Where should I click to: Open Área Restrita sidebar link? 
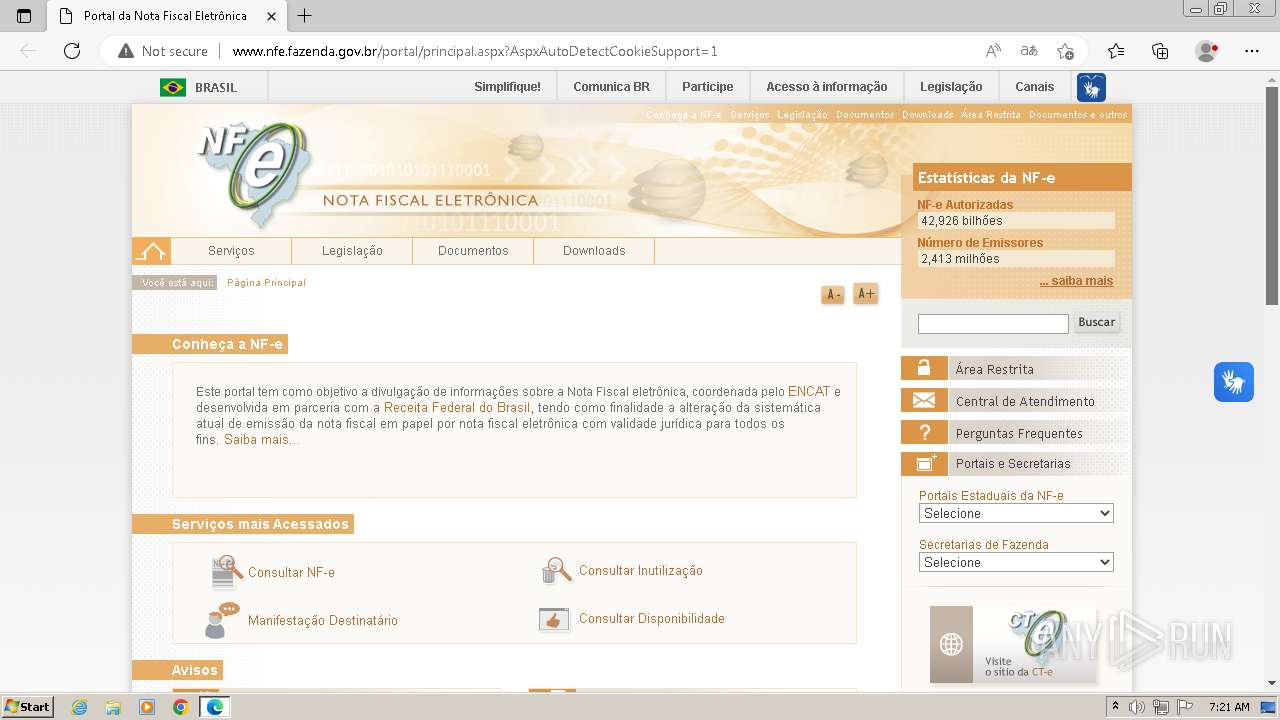click(x=995, y=369)
